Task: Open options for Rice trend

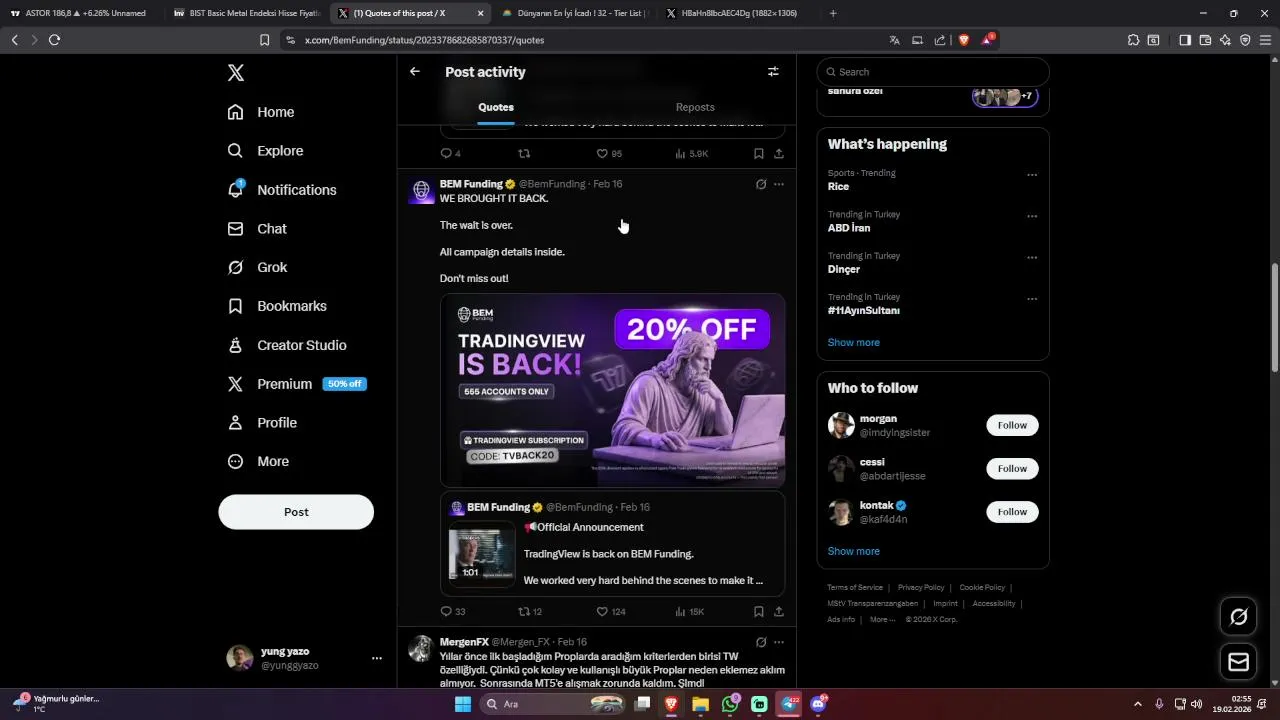Action: click(1032, 175)
